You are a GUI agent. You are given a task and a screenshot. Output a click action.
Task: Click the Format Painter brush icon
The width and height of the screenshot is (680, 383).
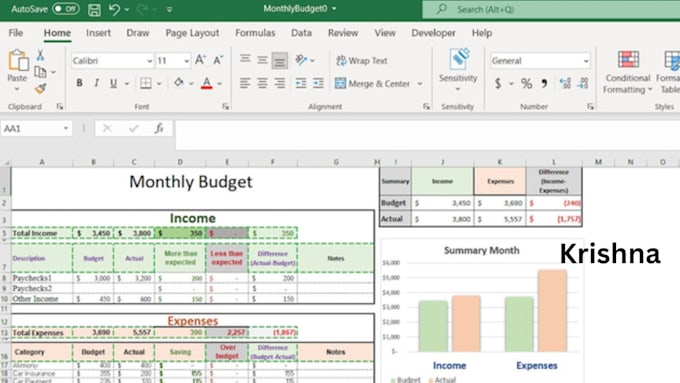40,88
